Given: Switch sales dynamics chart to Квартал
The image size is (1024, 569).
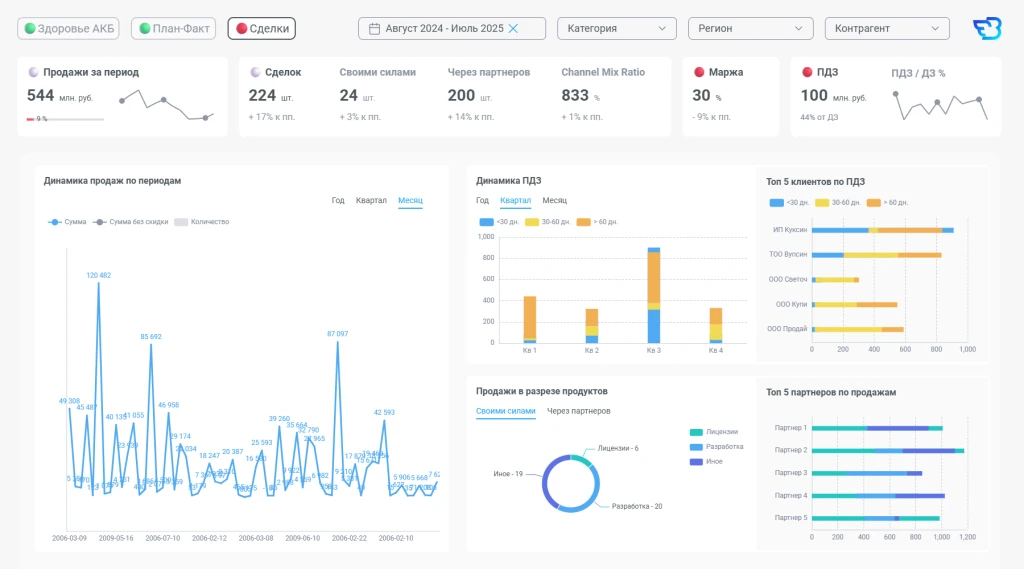Looking at the screenshot, I should (371, 200).
